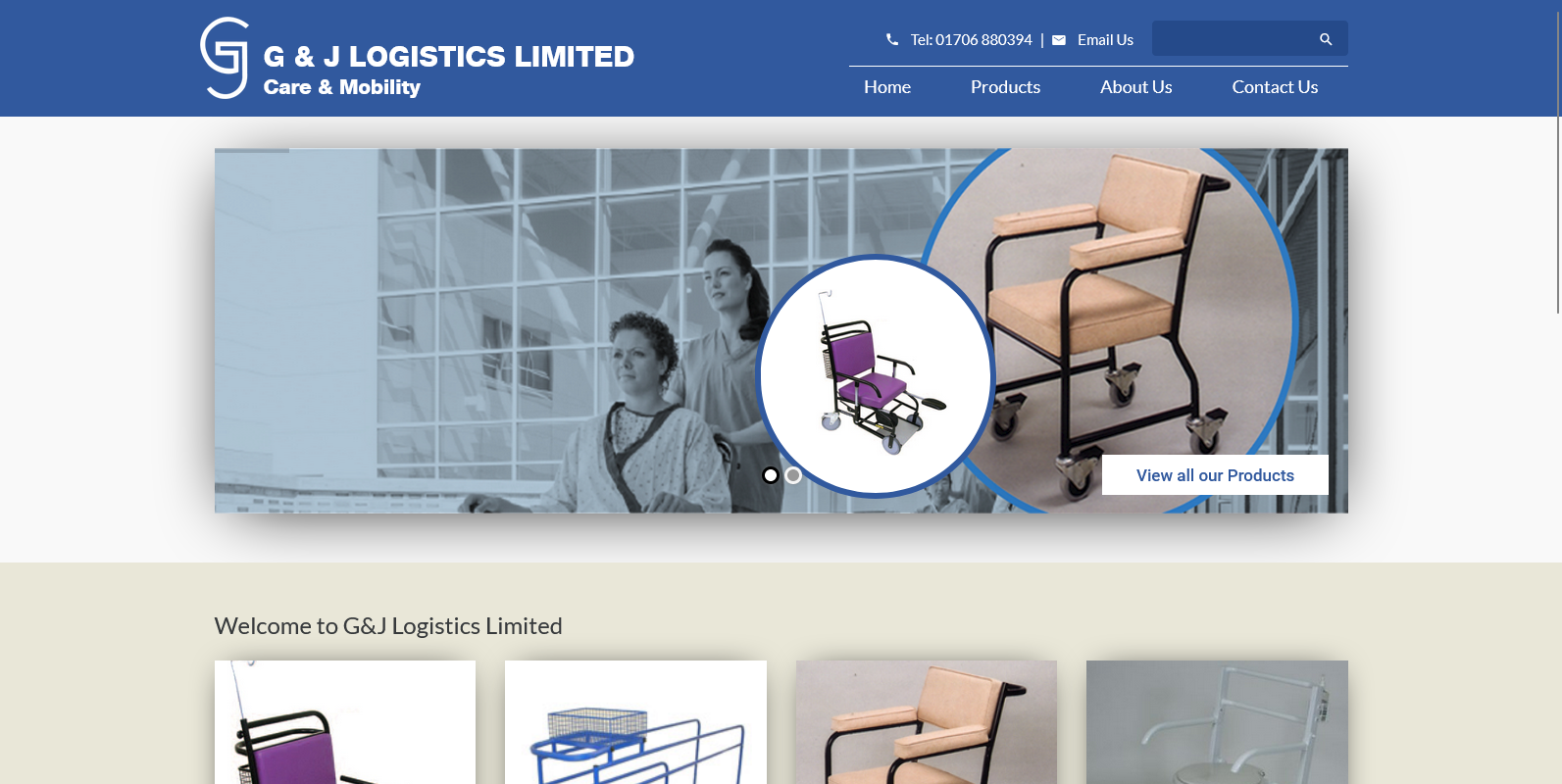
Task: Open the Home menu item
Action: [x=887, y=87]
